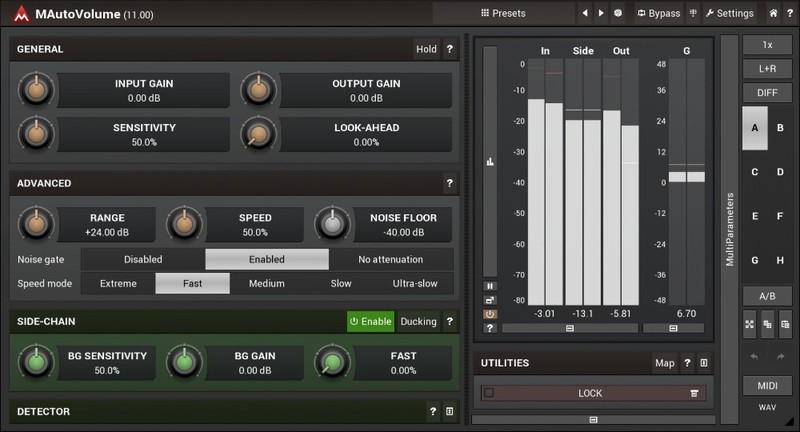Tick the LOCK checkbox in Utilities
The image size is (800, 432).
[489, 393]
